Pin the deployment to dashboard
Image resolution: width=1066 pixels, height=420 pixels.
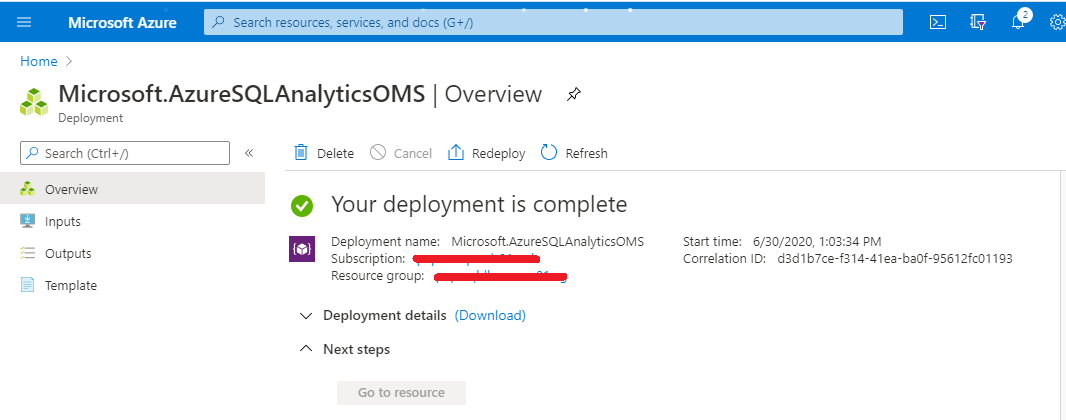tap(573, 95)
